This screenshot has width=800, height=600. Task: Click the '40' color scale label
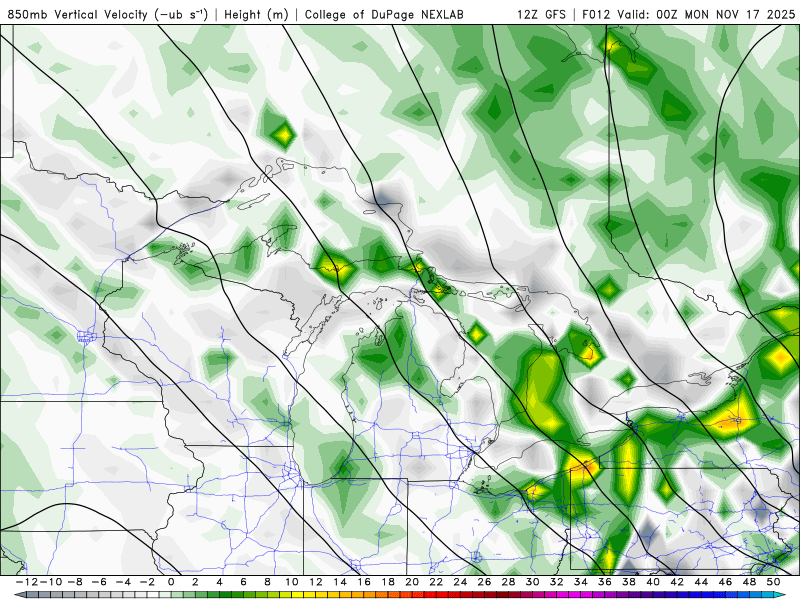pyautogui.click(x=653, y=582)
